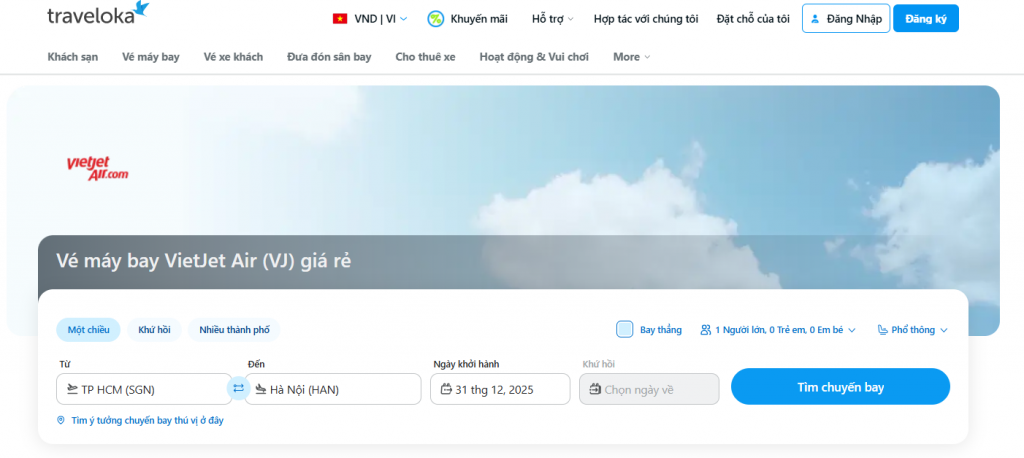Click the takeoff plane icon in Từ field
The height and width of the screenshot is (458, 1024).
coord(72,389)
